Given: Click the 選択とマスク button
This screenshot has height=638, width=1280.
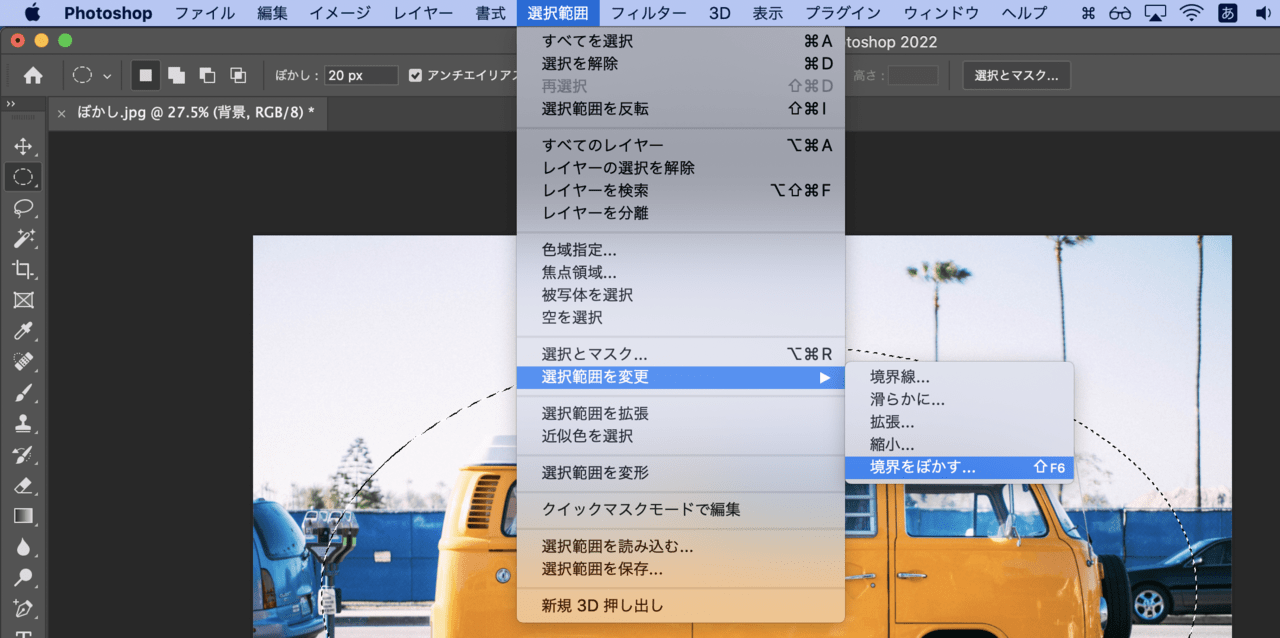Looking at the screenshot, I should [1016, 75].
